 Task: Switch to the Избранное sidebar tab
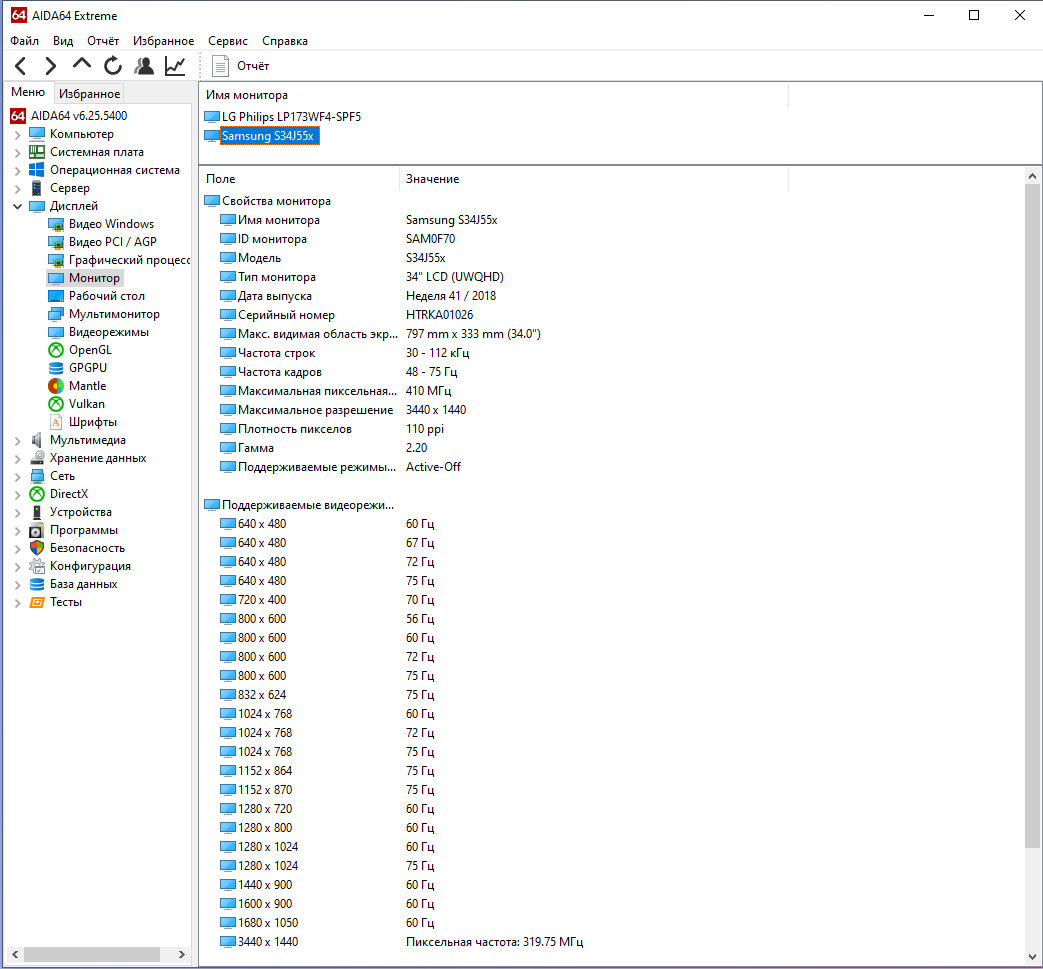point(89,94)
